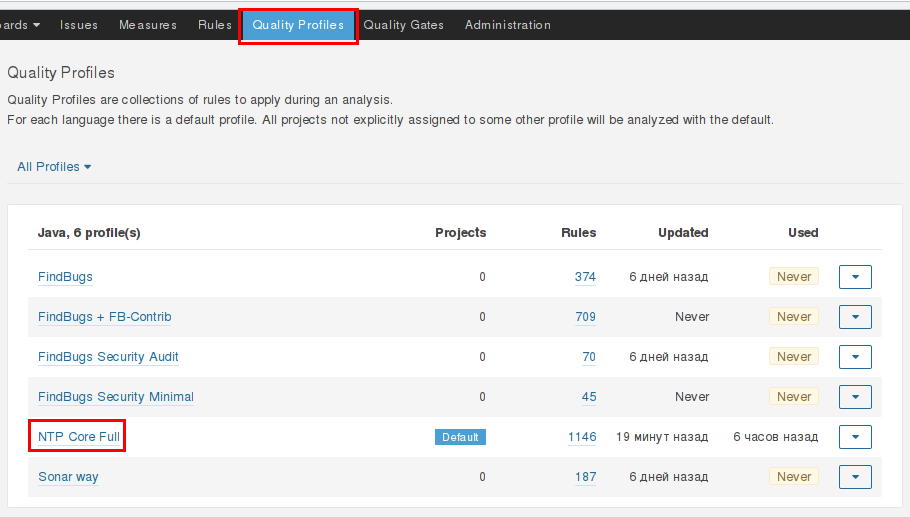This screenshot has height=517, width=910.
Task: Expand actions dropdown for NTP Core Full
Action: (855, 437)
